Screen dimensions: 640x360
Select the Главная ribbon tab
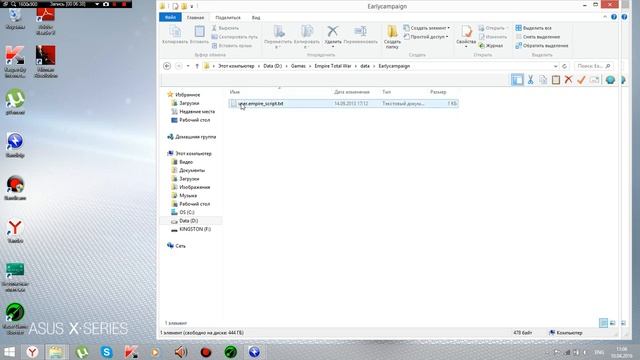[195, 18]
